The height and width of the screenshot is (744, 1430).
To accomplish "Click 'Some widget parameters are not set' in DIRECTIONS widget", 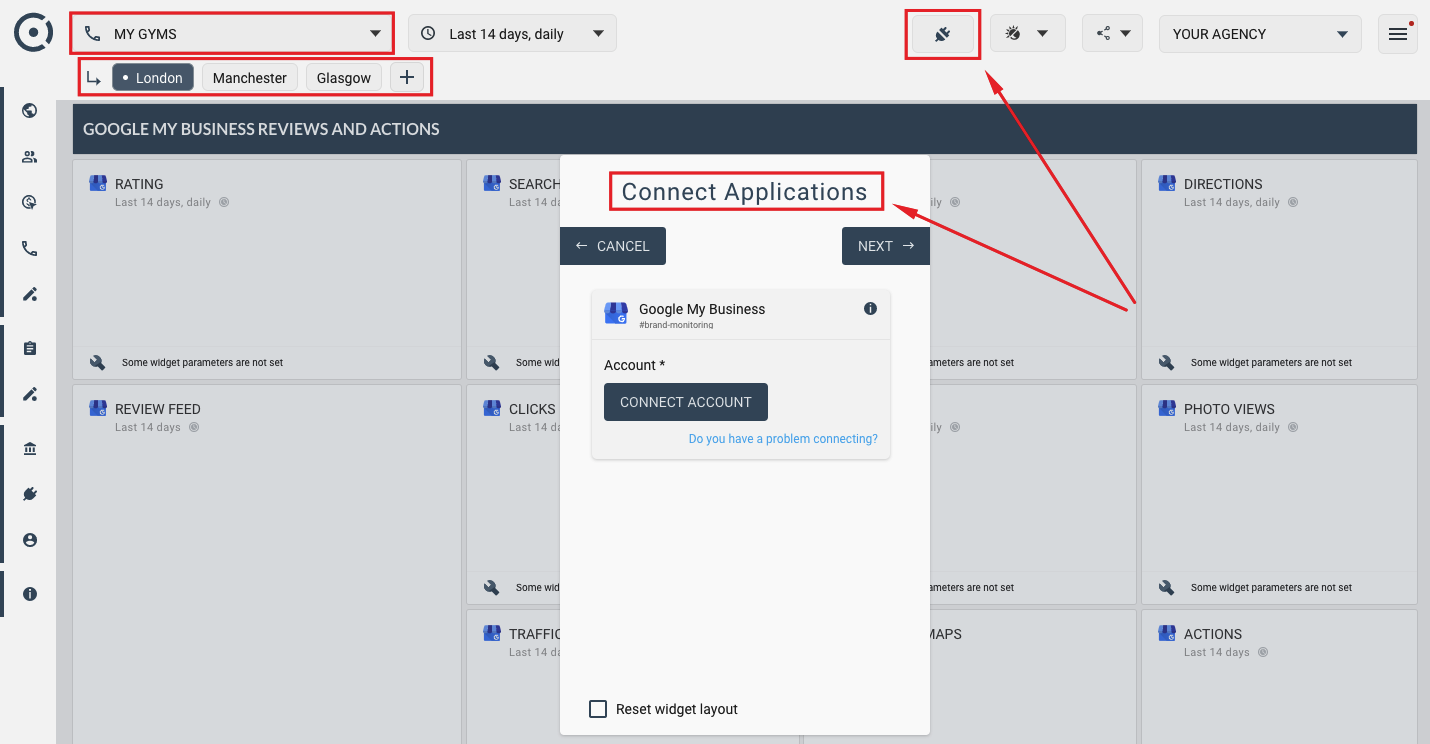I will pyautogui.click(x=1271, y=363).
